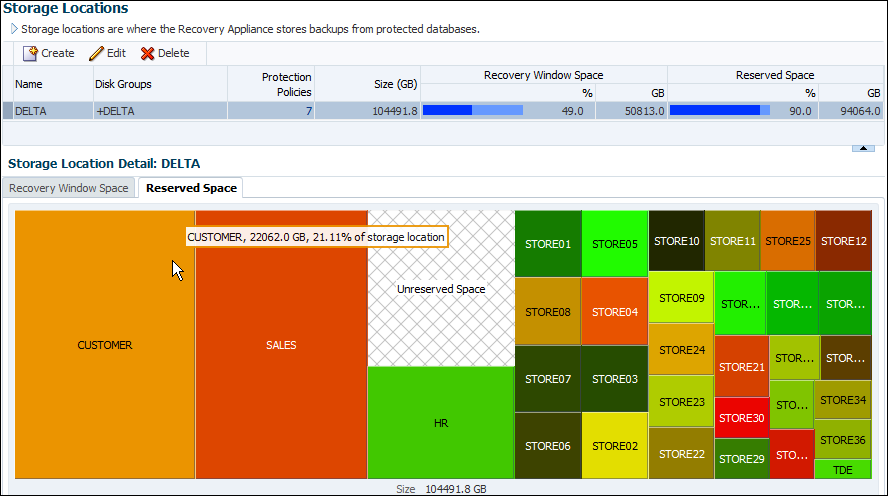Click the Recovery Window Space progress bar
This screenshot has width=888, height=496.
(x=473, y=110)
